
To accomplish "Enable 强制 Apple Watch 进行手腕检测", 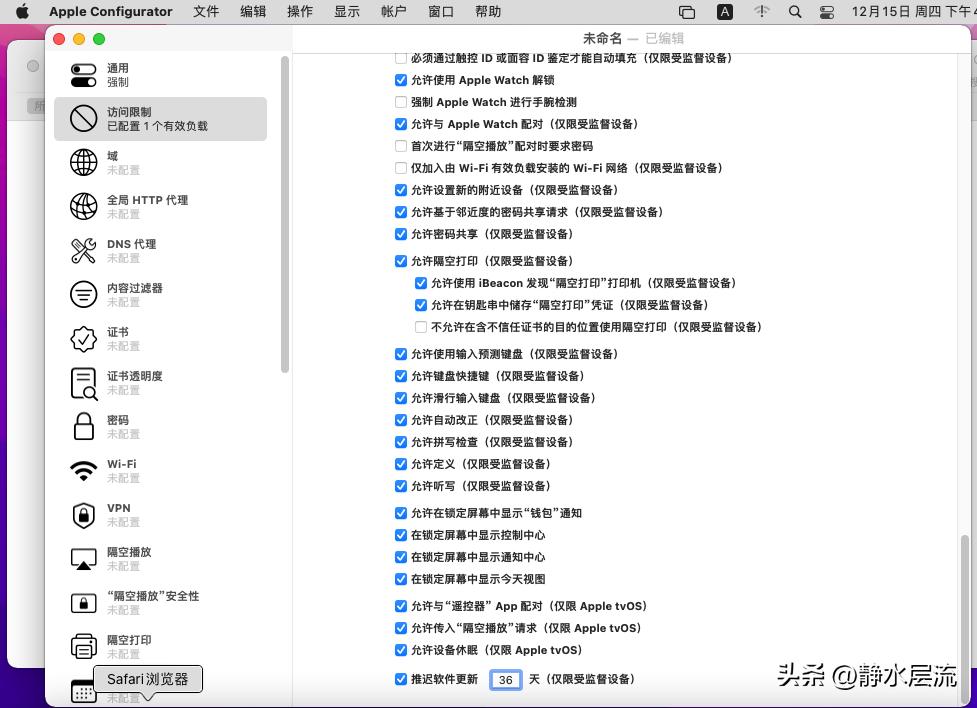I will [400, 102].
